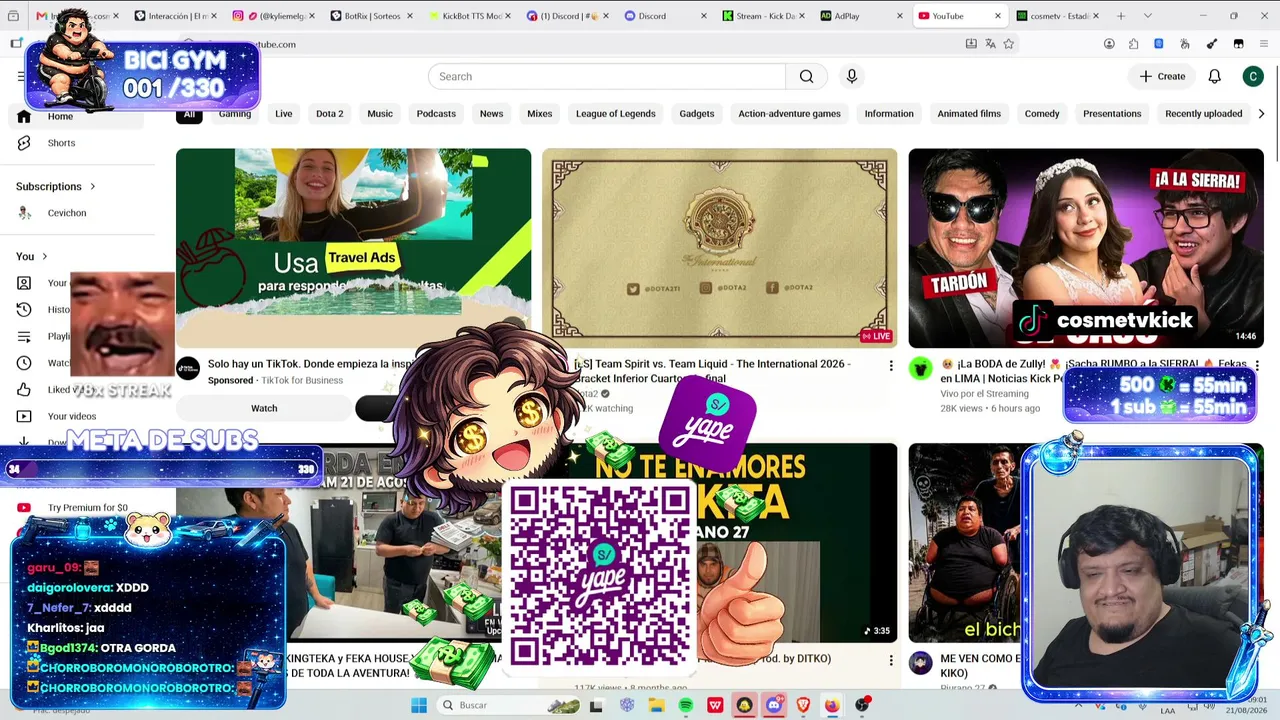Filter feed by News

[491, 114]
